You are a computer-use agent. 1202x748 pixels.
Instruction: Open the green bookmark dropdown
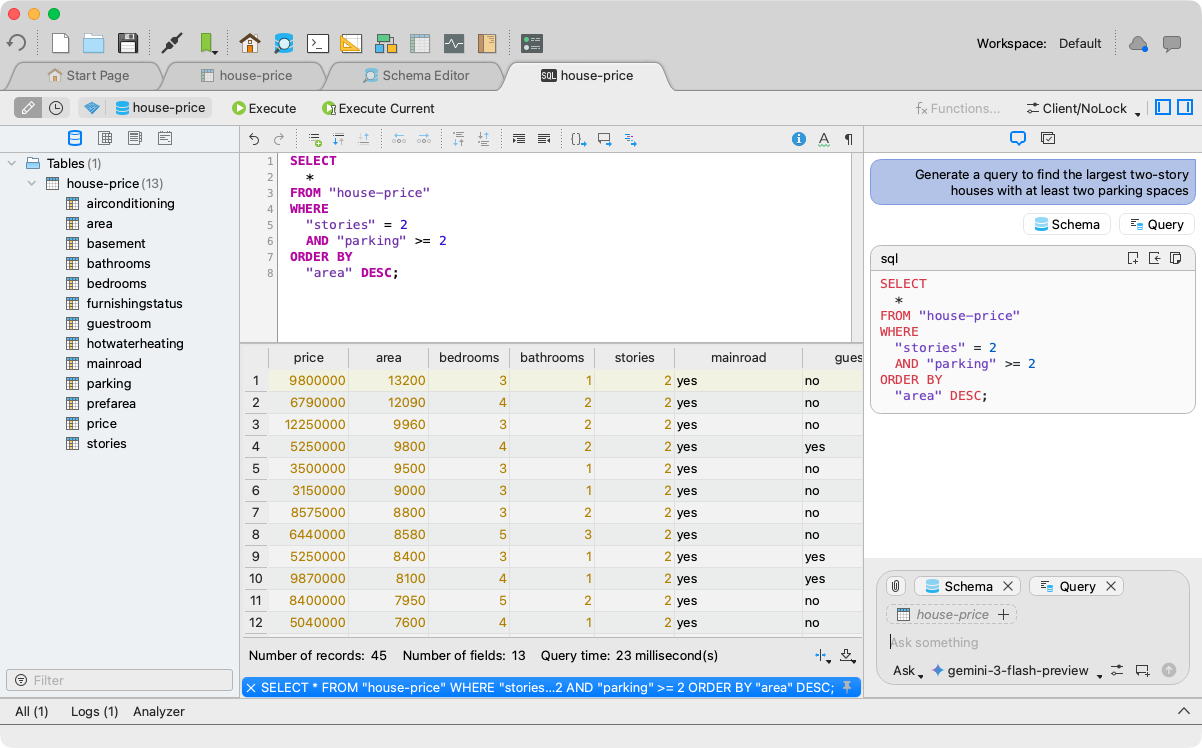point(207,43)
